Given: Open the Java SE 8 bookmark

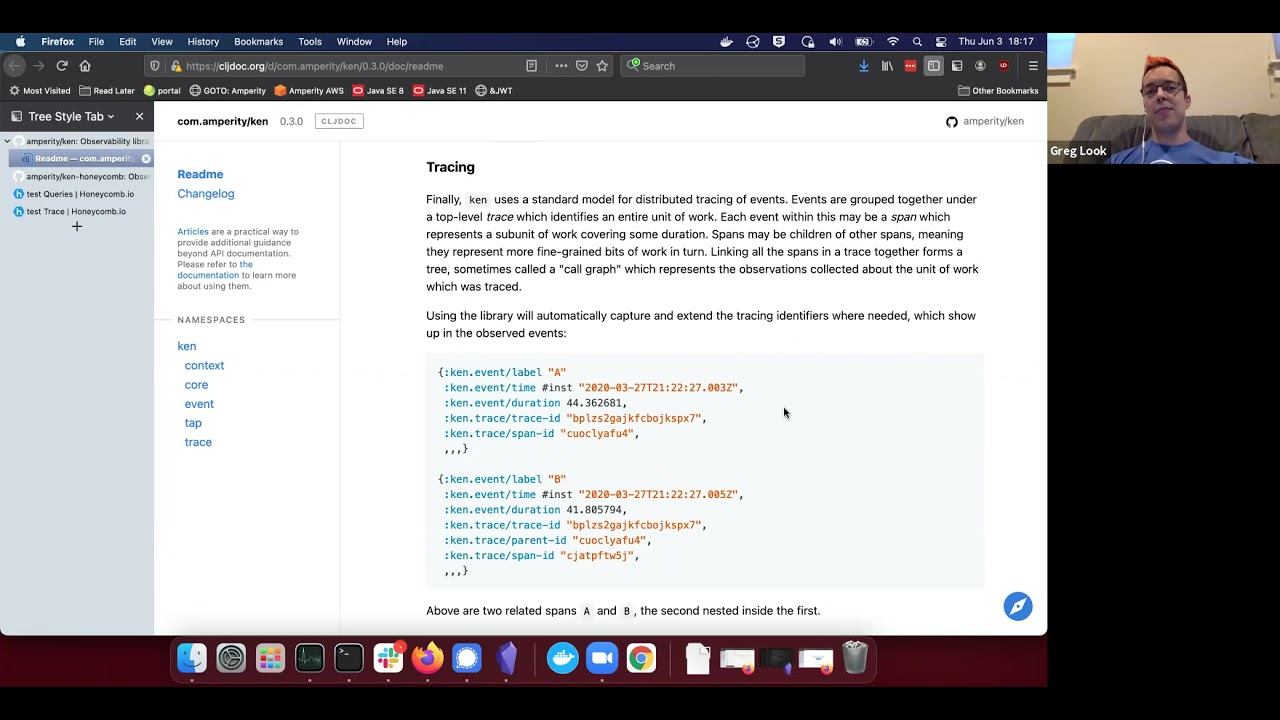Looking at the screenshot, I should pyautogui.click(x=378, y=91).
